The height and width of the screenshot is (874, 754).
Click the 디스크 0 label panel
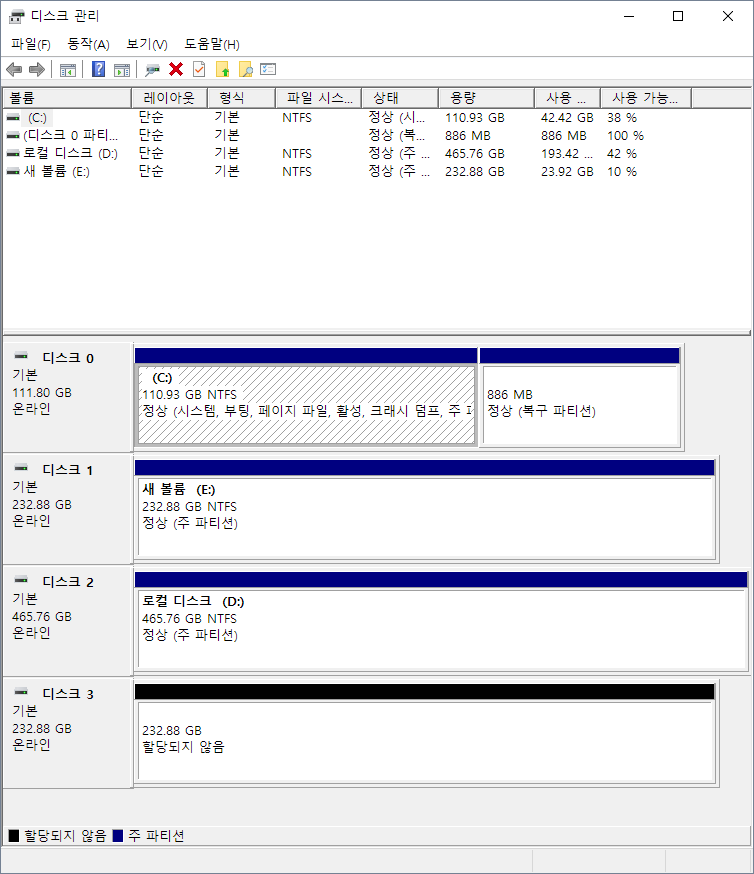point(68,394)
